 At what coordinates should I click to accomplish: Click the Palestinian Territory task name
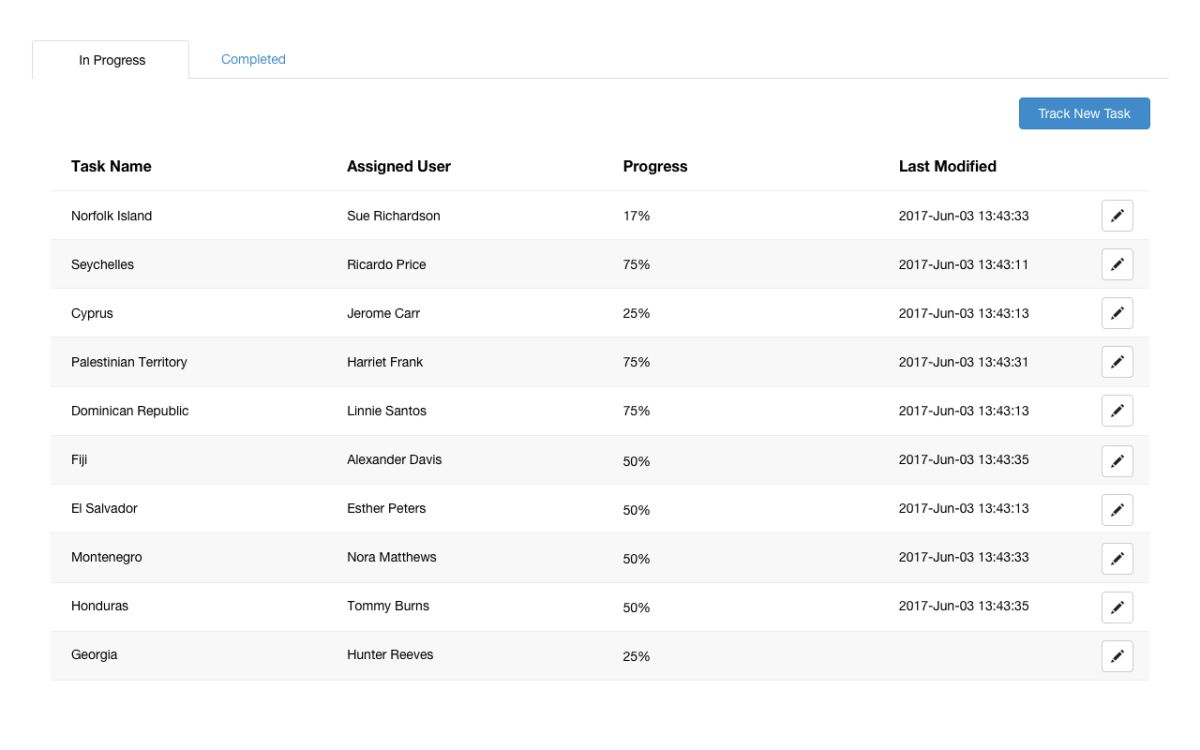coord(129,362)
